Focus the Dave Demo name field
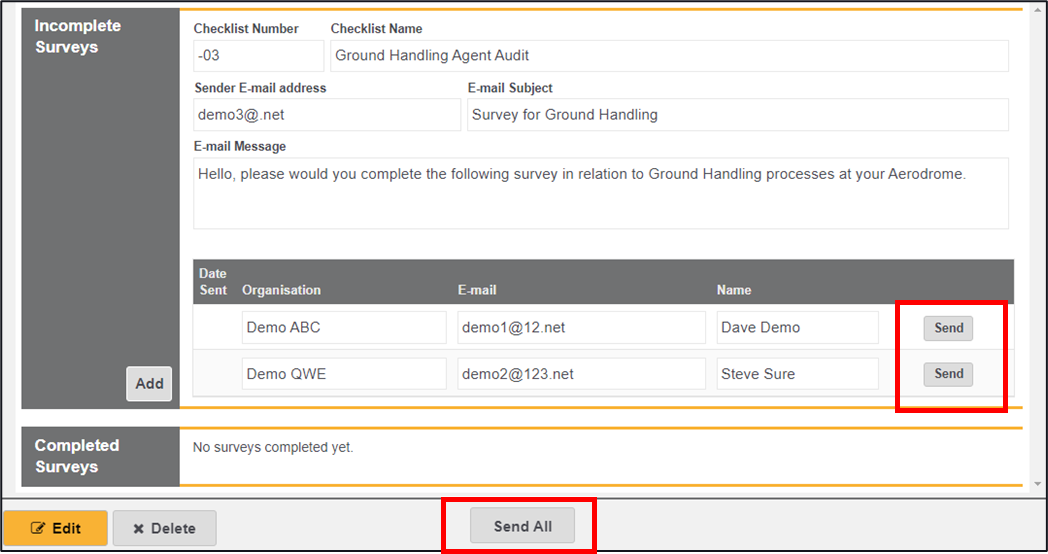 tap(797, 328)
